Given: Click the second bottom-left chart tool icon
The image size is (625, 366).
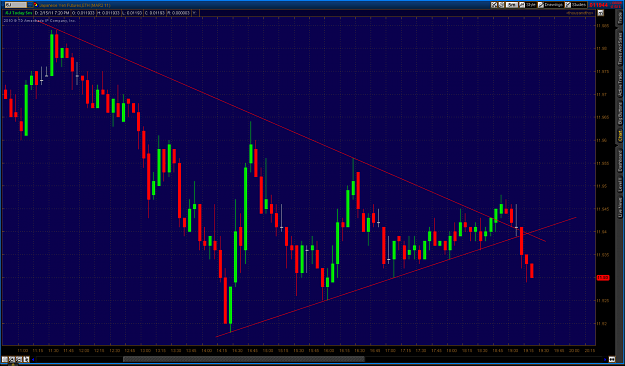Looking at the screenshot, I should 12,359.
